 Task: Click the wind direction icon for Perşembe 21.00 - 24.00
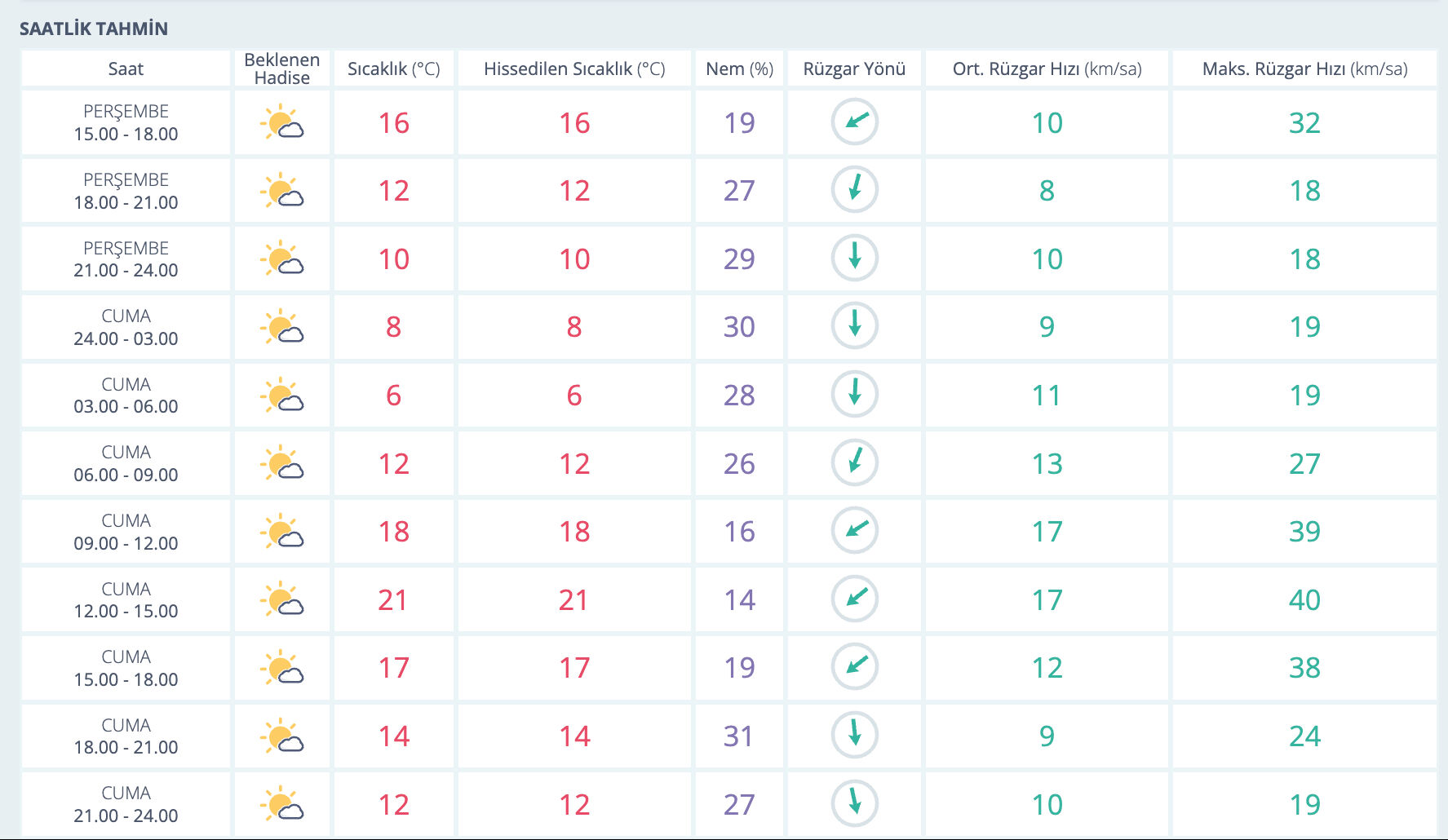854,258
